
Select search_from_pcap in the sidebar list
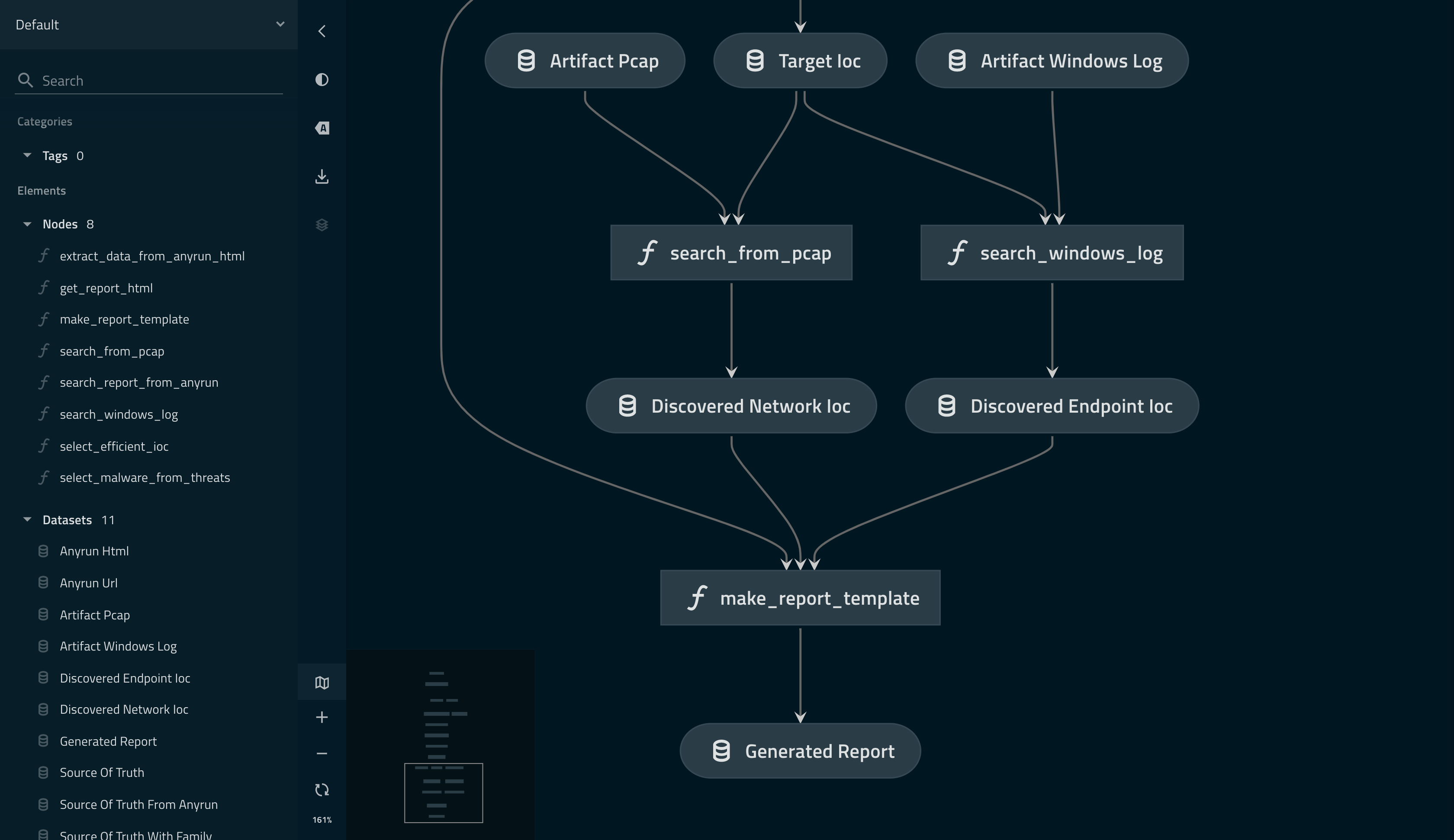pos(112,351)
